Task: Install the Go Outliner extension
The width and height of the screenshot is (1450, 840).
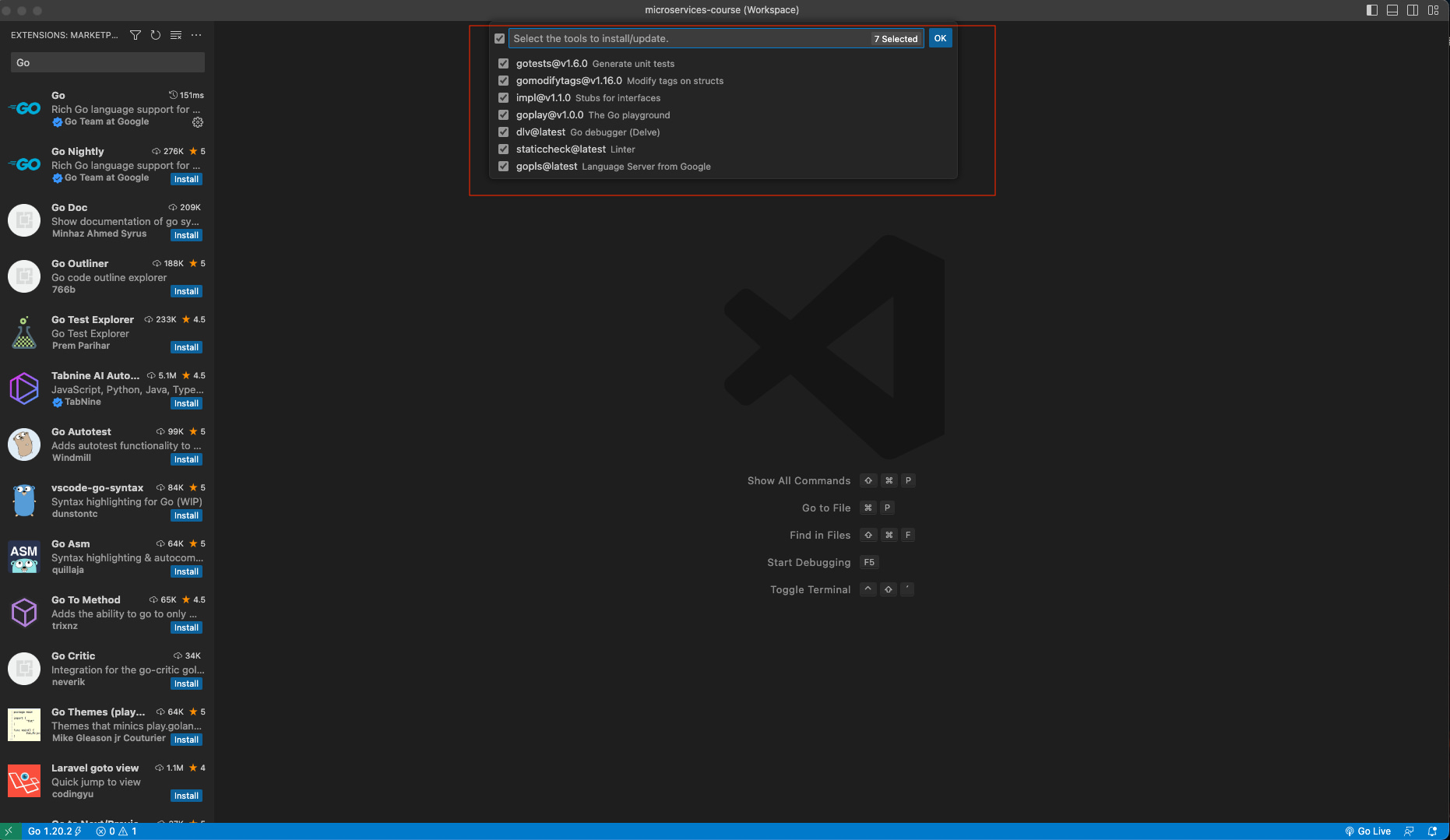Action: (186, 291)
